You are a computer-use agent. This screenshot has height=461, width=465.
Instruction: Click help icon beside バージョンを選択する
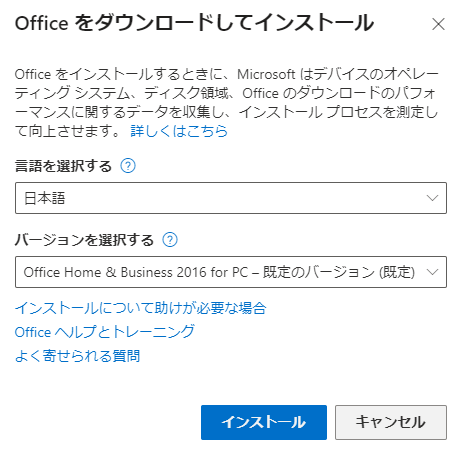[170, 240]
